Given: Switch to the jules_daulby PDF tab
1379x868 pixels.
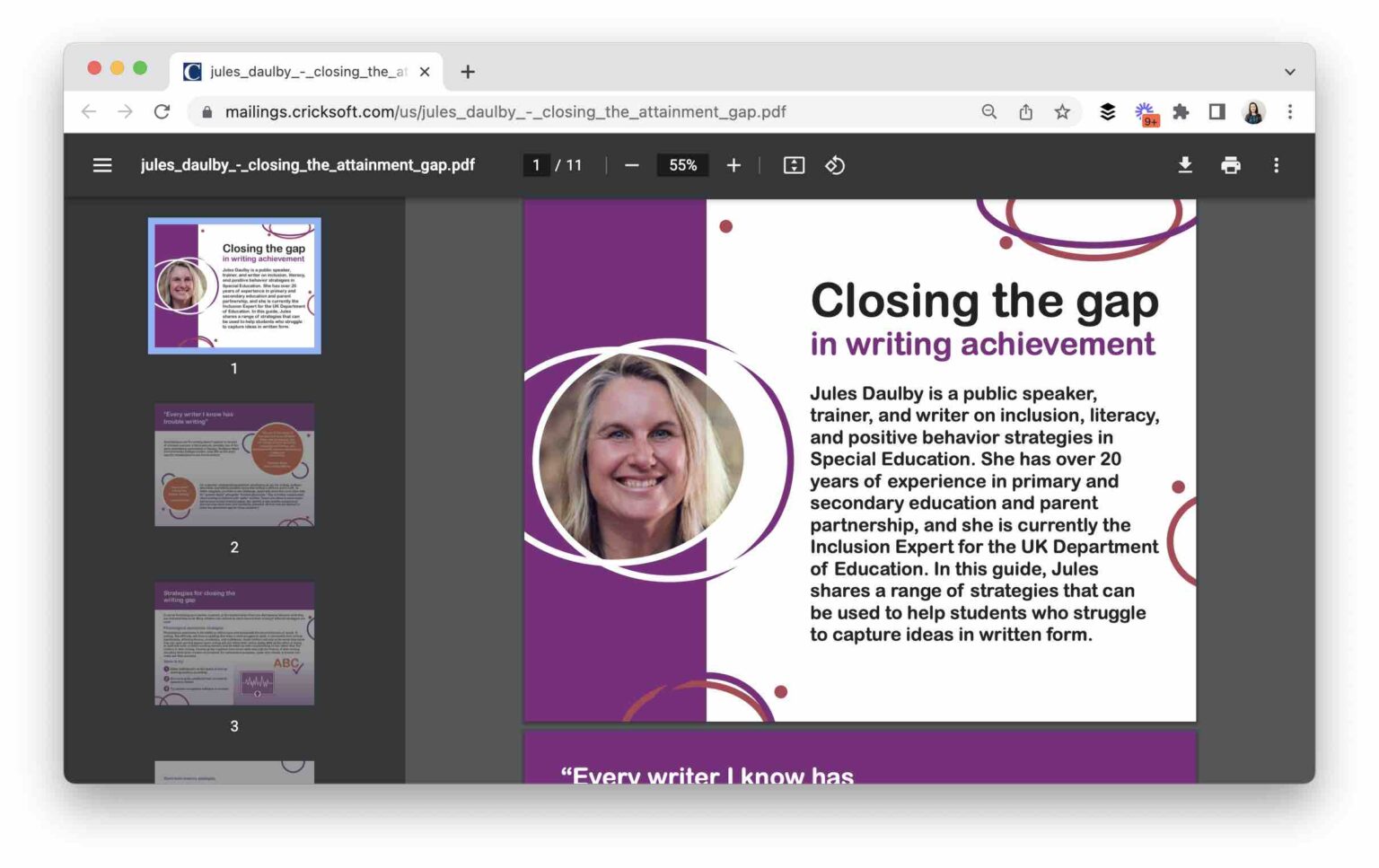Looking at the screenshot, I should click(296, 71).
